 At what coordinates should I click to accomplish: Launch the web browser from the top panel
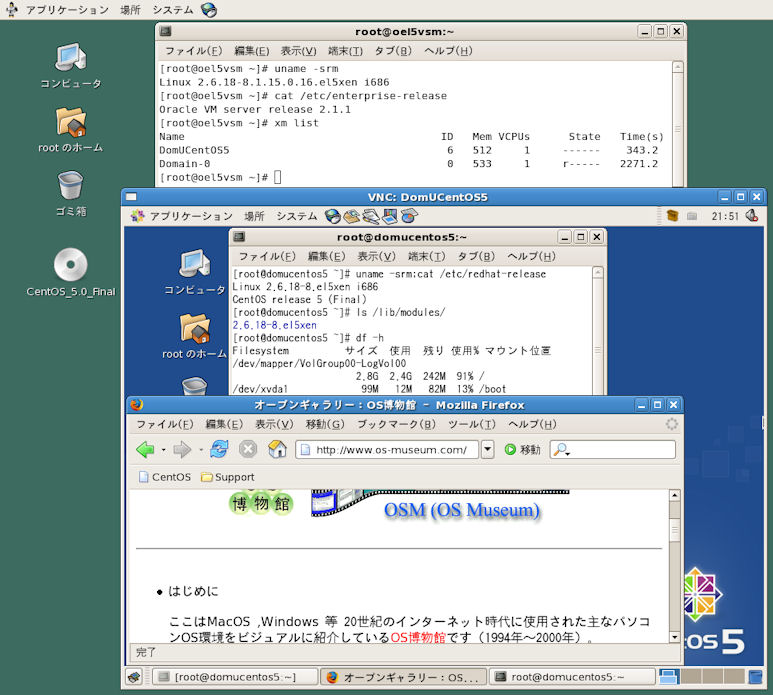coord(209,10)
